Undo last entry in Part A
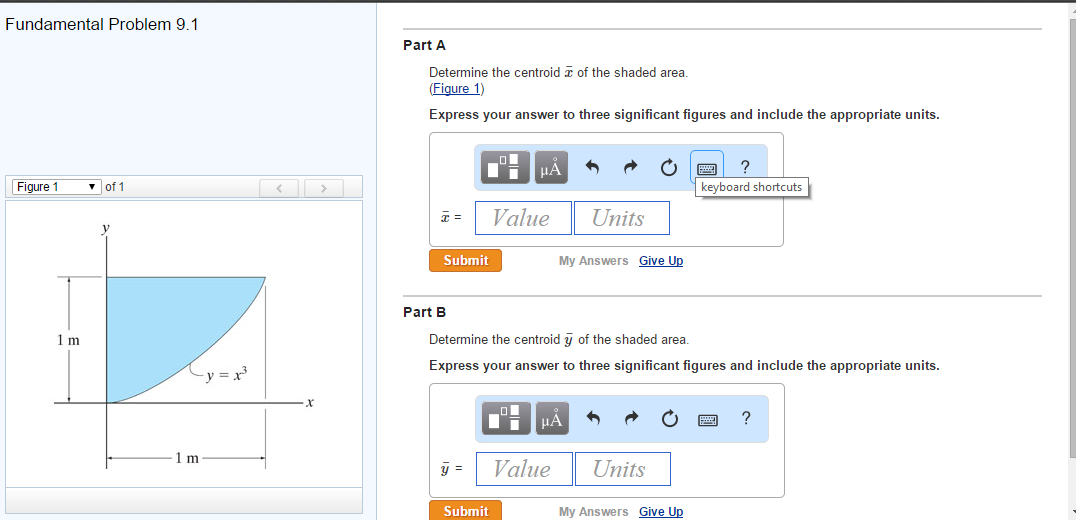 [x=594, y=167]
